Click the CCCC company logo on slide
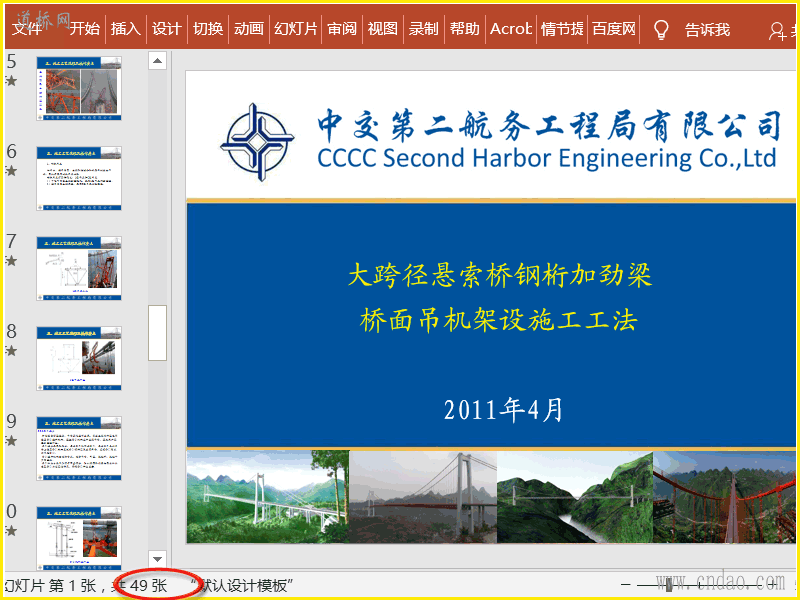Screen dimensions: 800x600 click(x=257, y=142)
